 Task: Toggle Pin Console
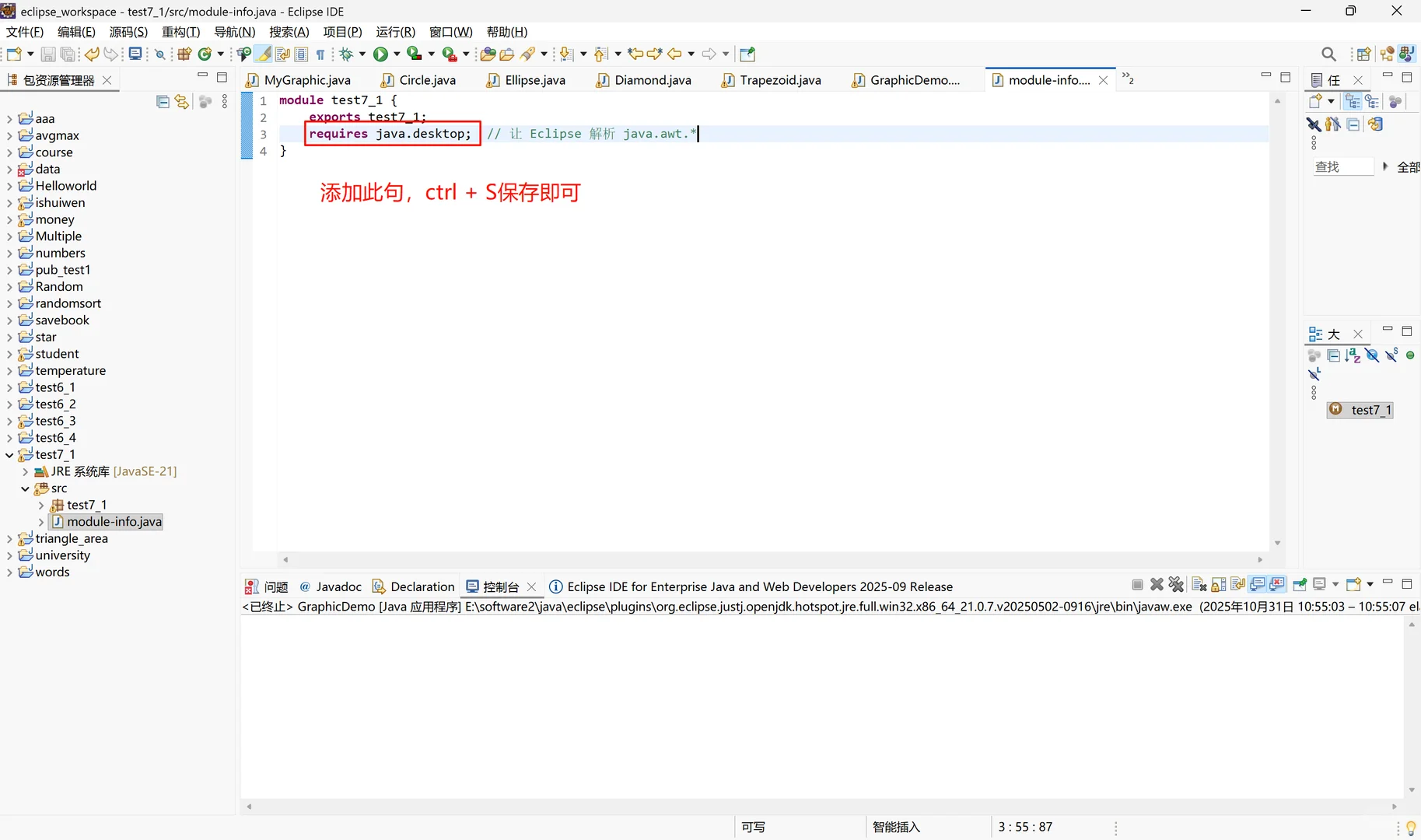(x=1299, y=585)
